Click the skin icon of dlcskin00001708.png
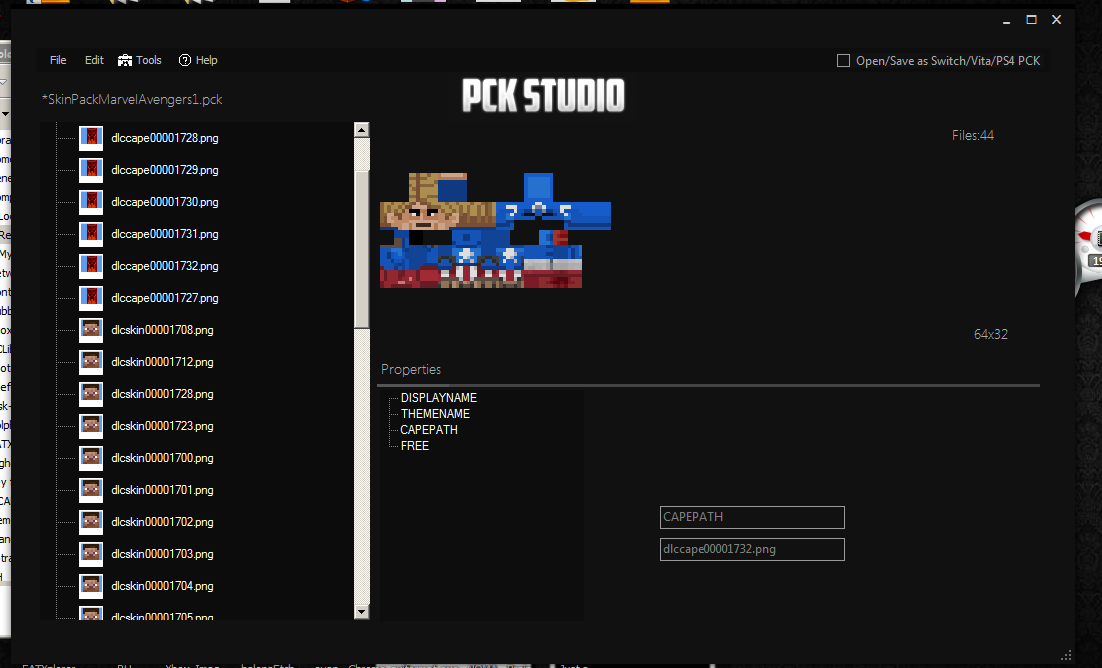 point(91,330)
